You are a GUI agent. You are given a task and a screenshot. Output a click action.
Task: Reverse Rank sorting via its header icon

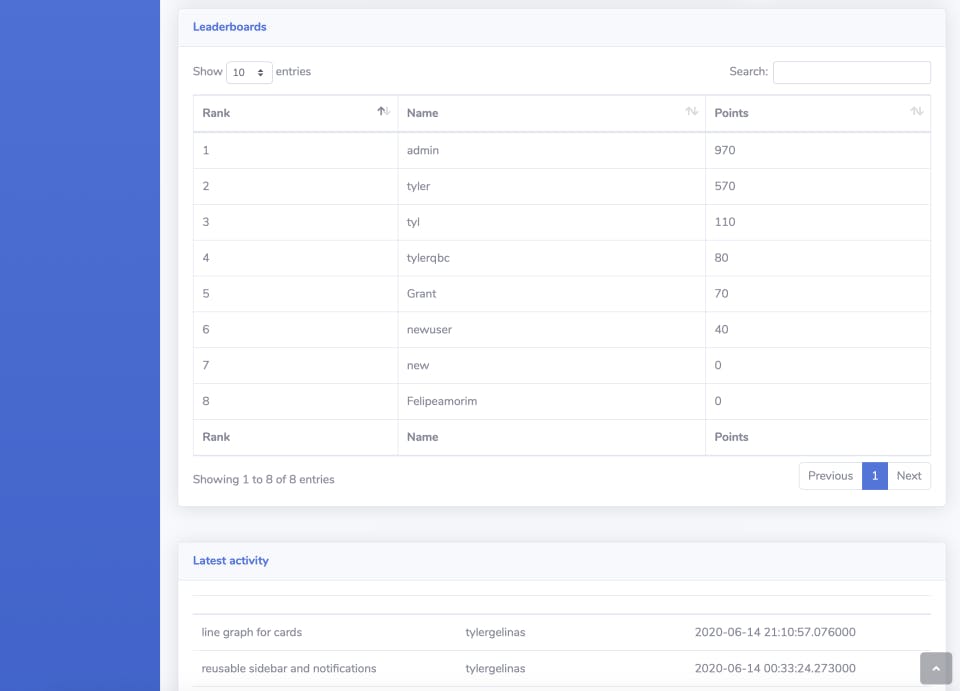click(x=383, y=112)
